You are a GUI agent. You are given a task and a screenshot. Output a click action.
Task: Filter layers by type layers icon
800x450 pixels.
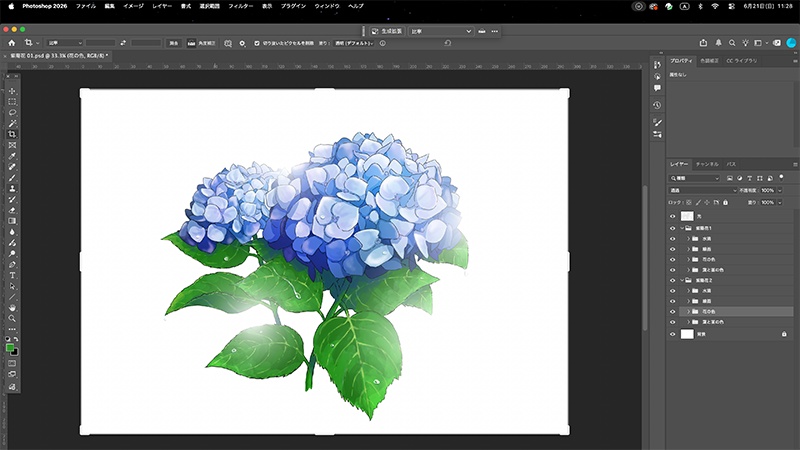tap(749, 178)
